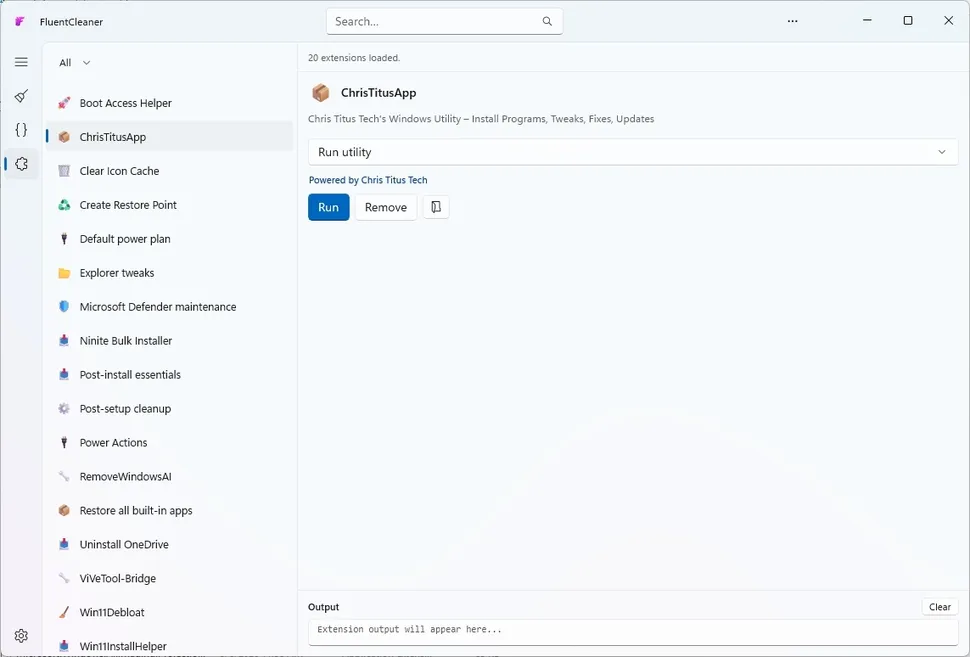Click the chevron arrow of Run utility dropdown

coord(942,152)
